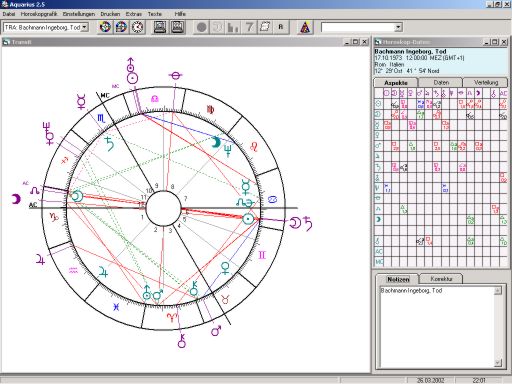
Task: Open the Hilfe menu
Action: 180,14
